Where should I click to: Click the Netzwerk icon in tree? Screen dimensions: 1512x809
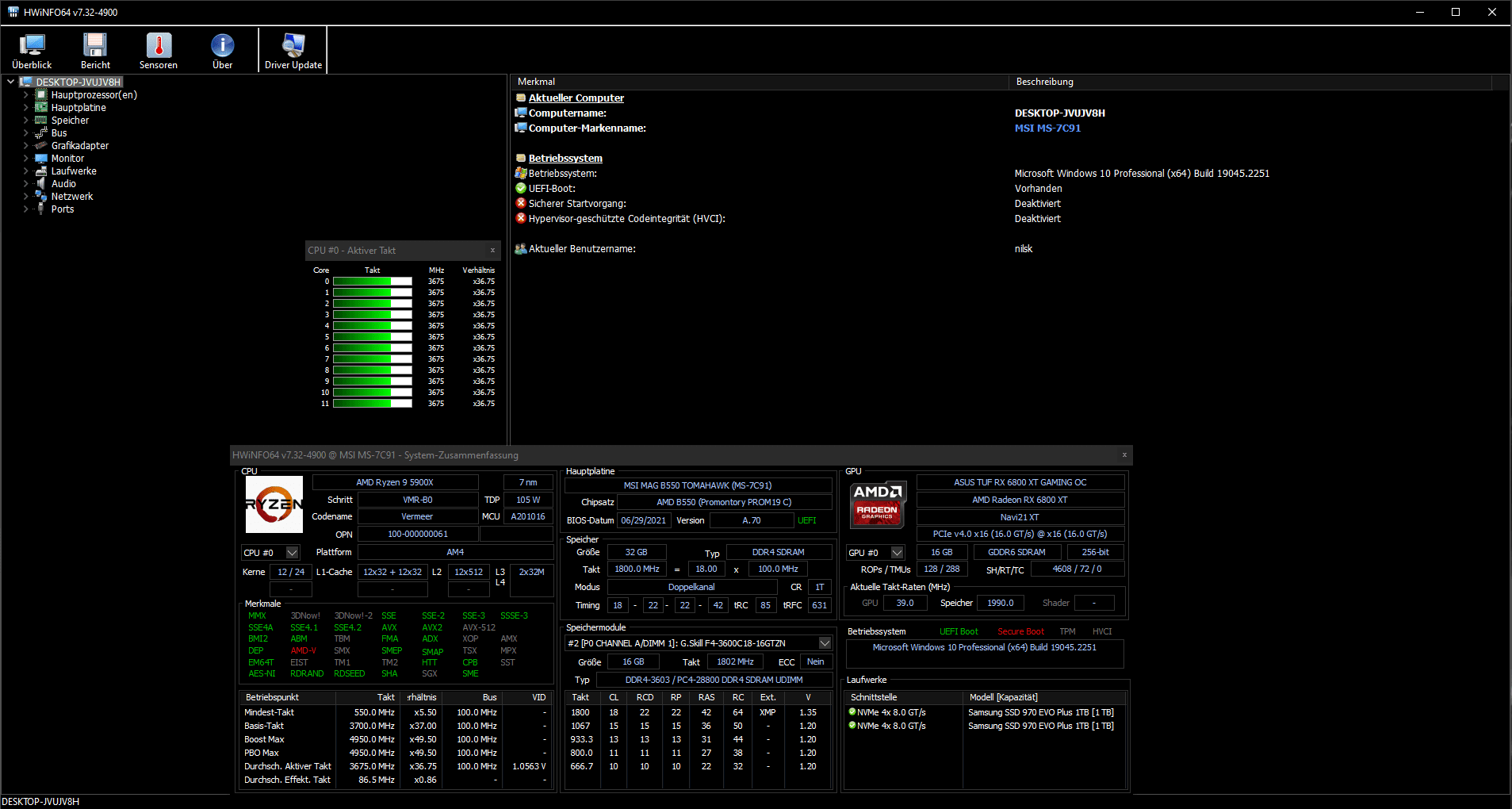(41, 197)
